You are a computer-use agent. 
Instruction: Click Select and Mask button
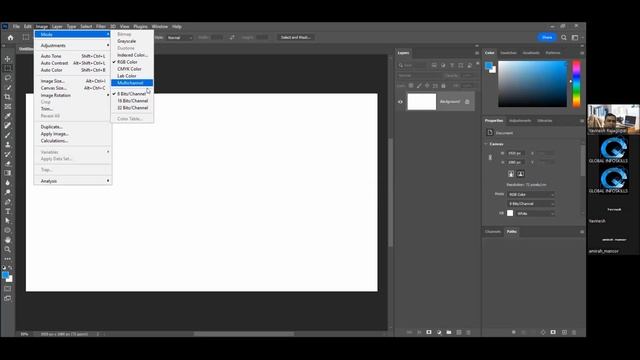click(x=296, y=38)
